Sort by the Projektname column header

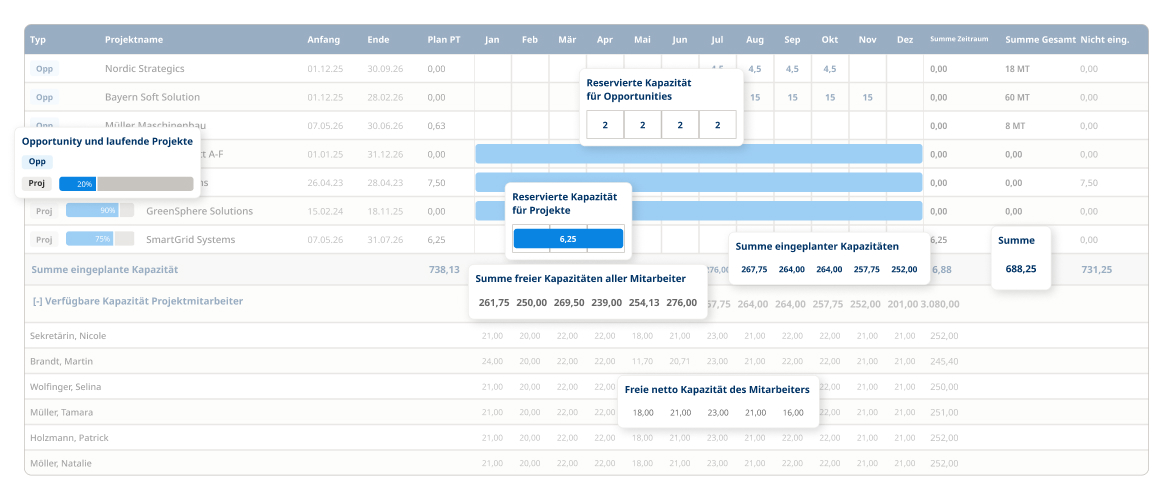pos(134,40)
